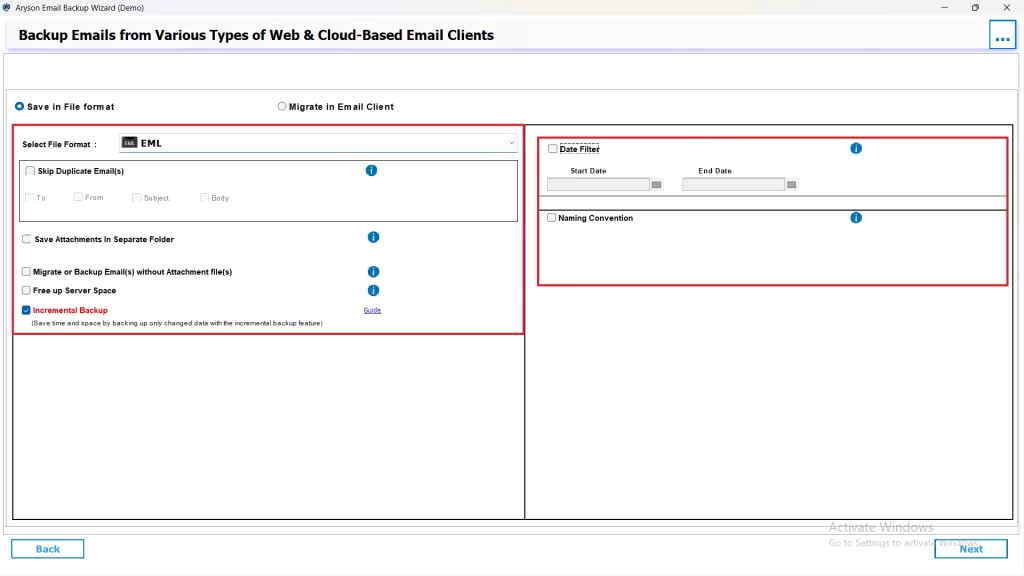Viewport: 1024px width, 576px height.
Task: Click info icon for Migrate without Attachment option
Action: (x=373, y=272)
